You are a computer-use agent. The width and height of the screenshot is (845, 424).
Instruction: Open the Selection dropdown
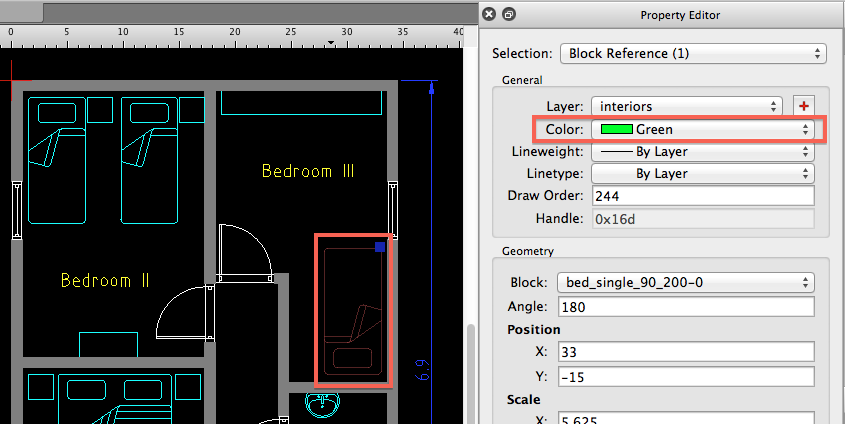click(692, 53)
